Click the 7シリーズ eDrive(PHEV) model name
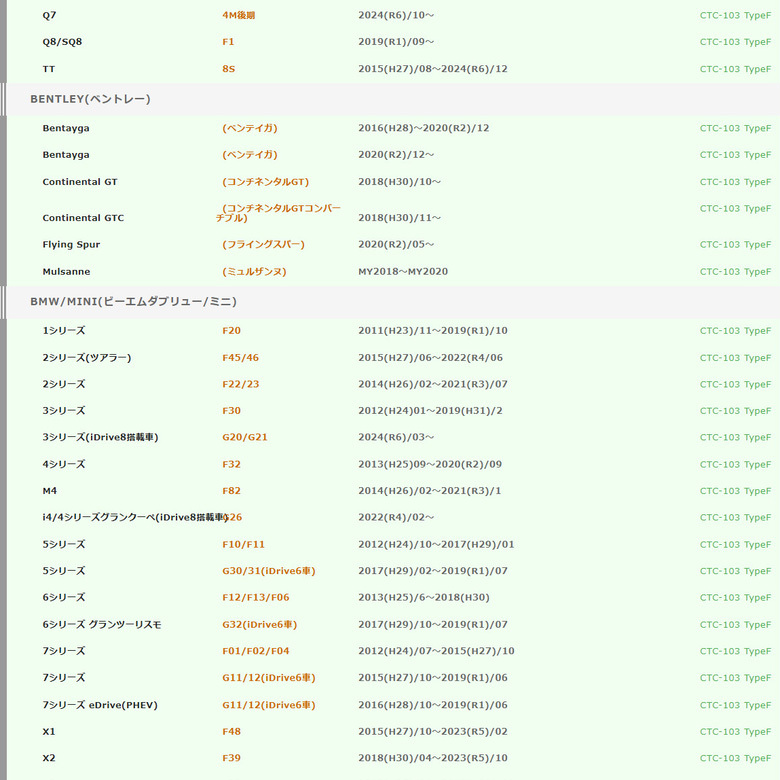 (100, 705)
